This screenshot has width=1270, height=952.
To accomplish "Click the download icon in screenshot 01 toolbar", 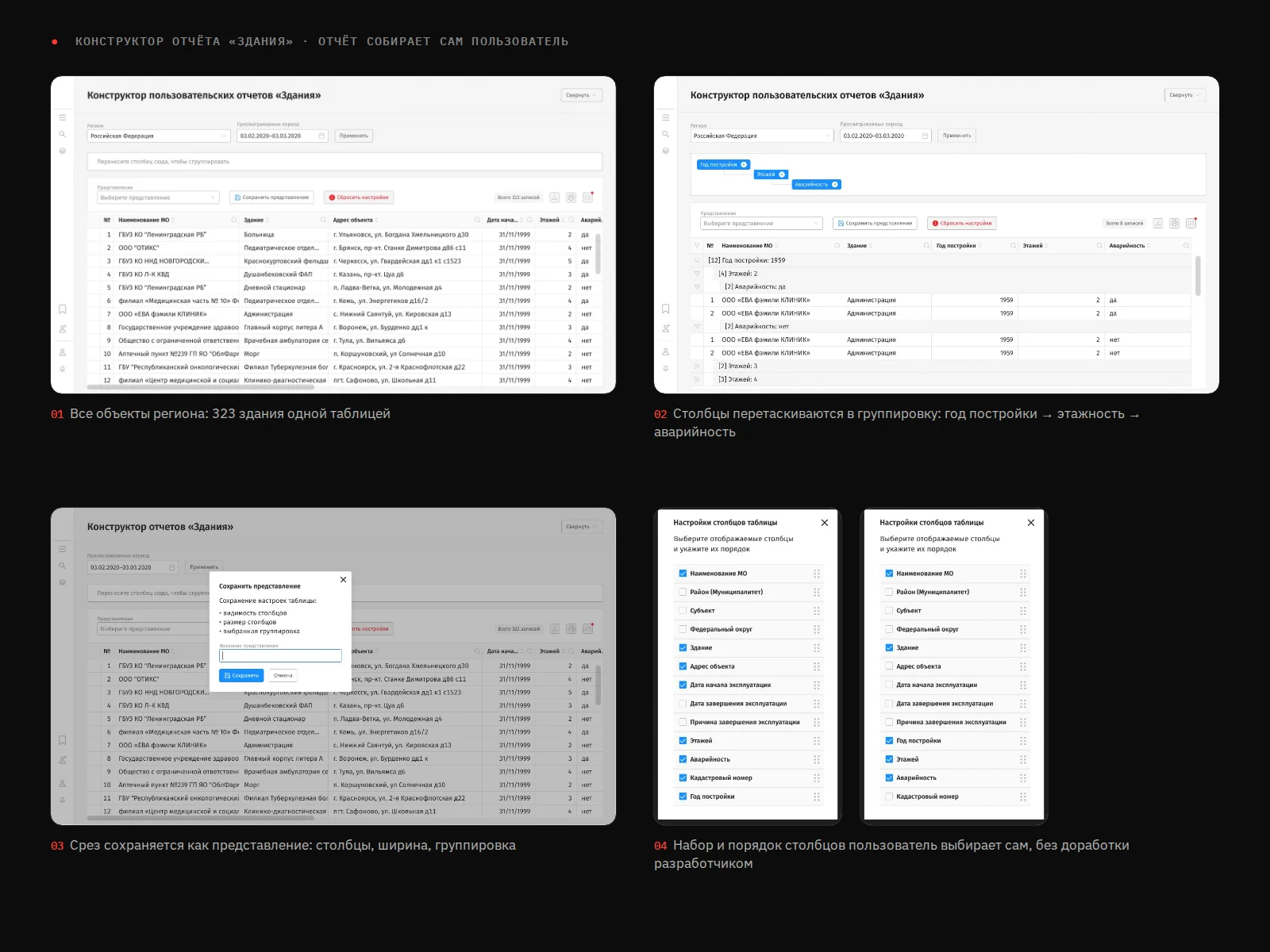I will point(555,198).
